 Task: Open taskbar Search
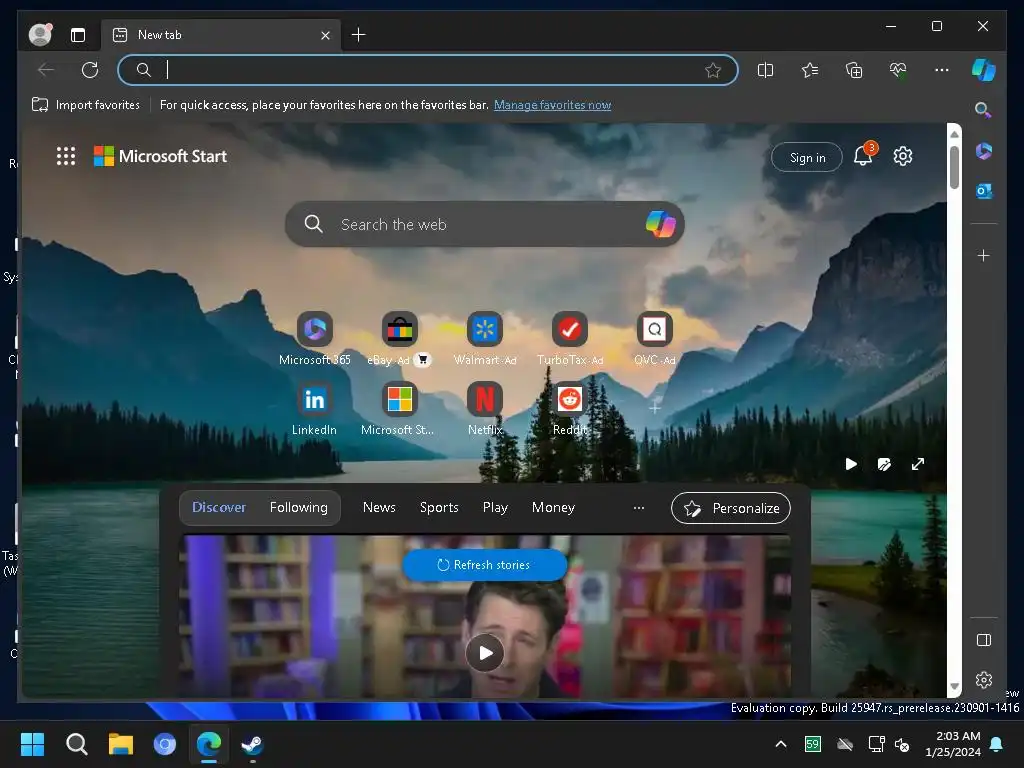tap(76, 744)
